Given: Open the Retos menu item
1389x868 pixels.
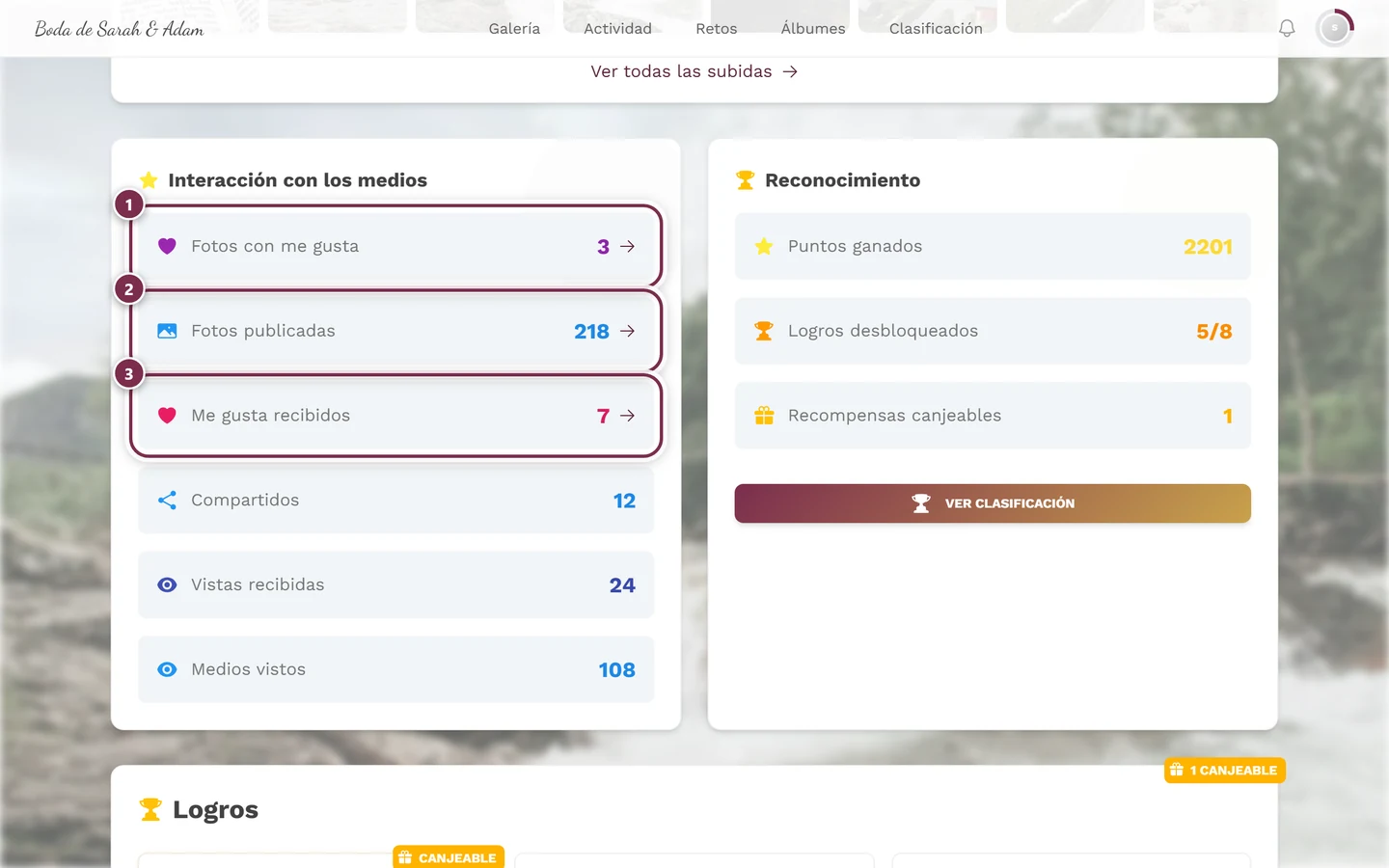Looking at the screenshot, I should [x=717, y=29].
